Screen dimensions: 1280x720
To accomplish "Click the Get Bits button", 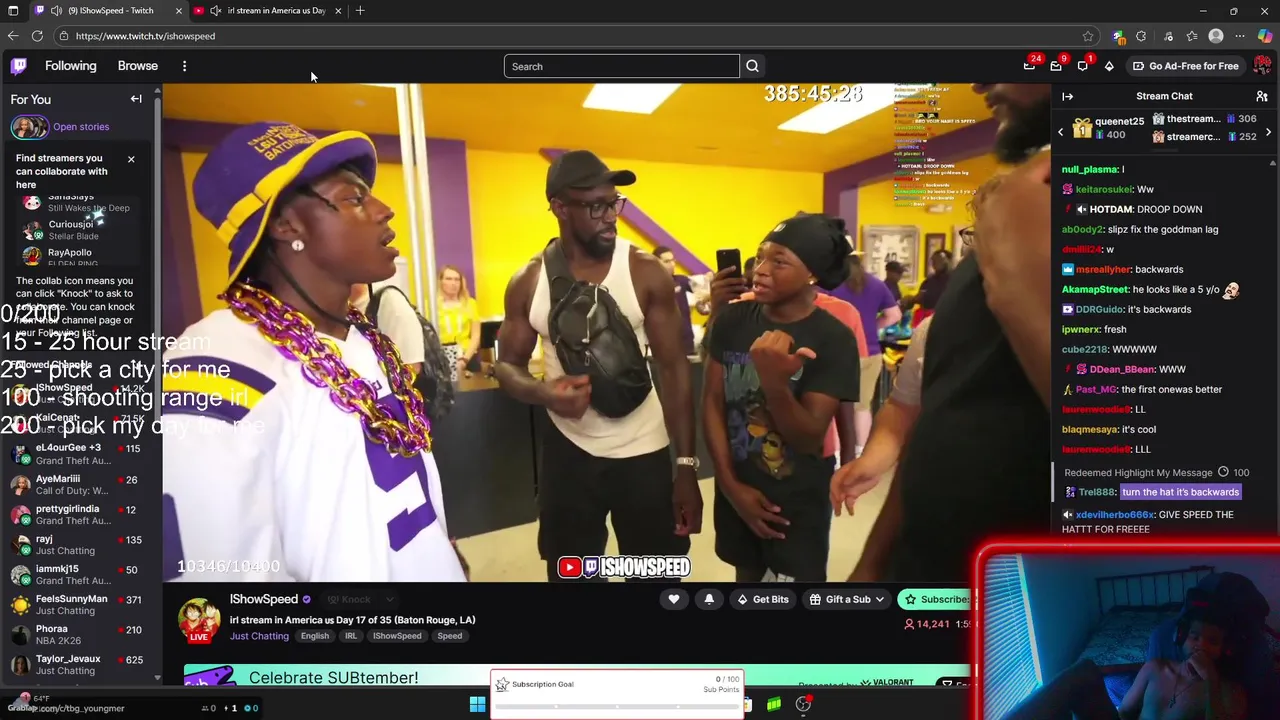I will [762, 599].
